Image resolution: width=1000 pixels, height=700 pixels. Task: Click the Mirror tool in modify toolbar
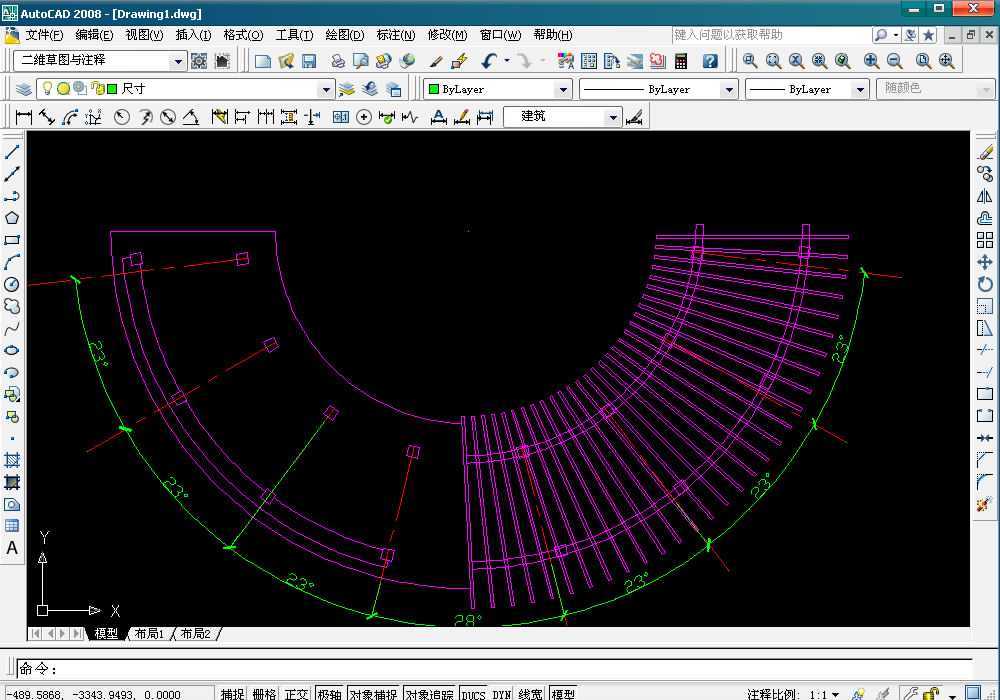click(x=985, y=196)
